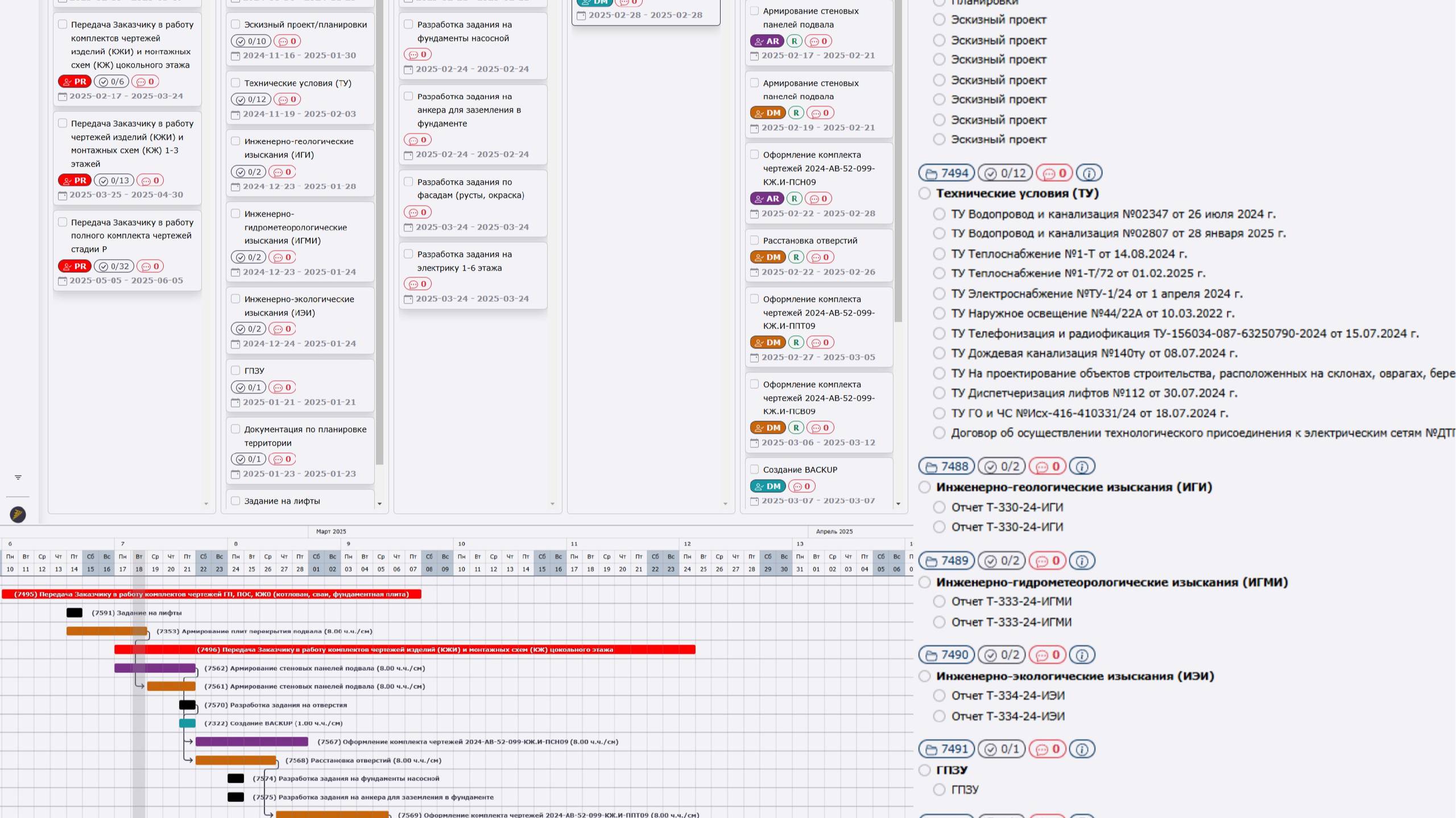The image size is (1456, 818).
Task: Click green R badge on Расстановка отверстий card
Action: (796, 258)
